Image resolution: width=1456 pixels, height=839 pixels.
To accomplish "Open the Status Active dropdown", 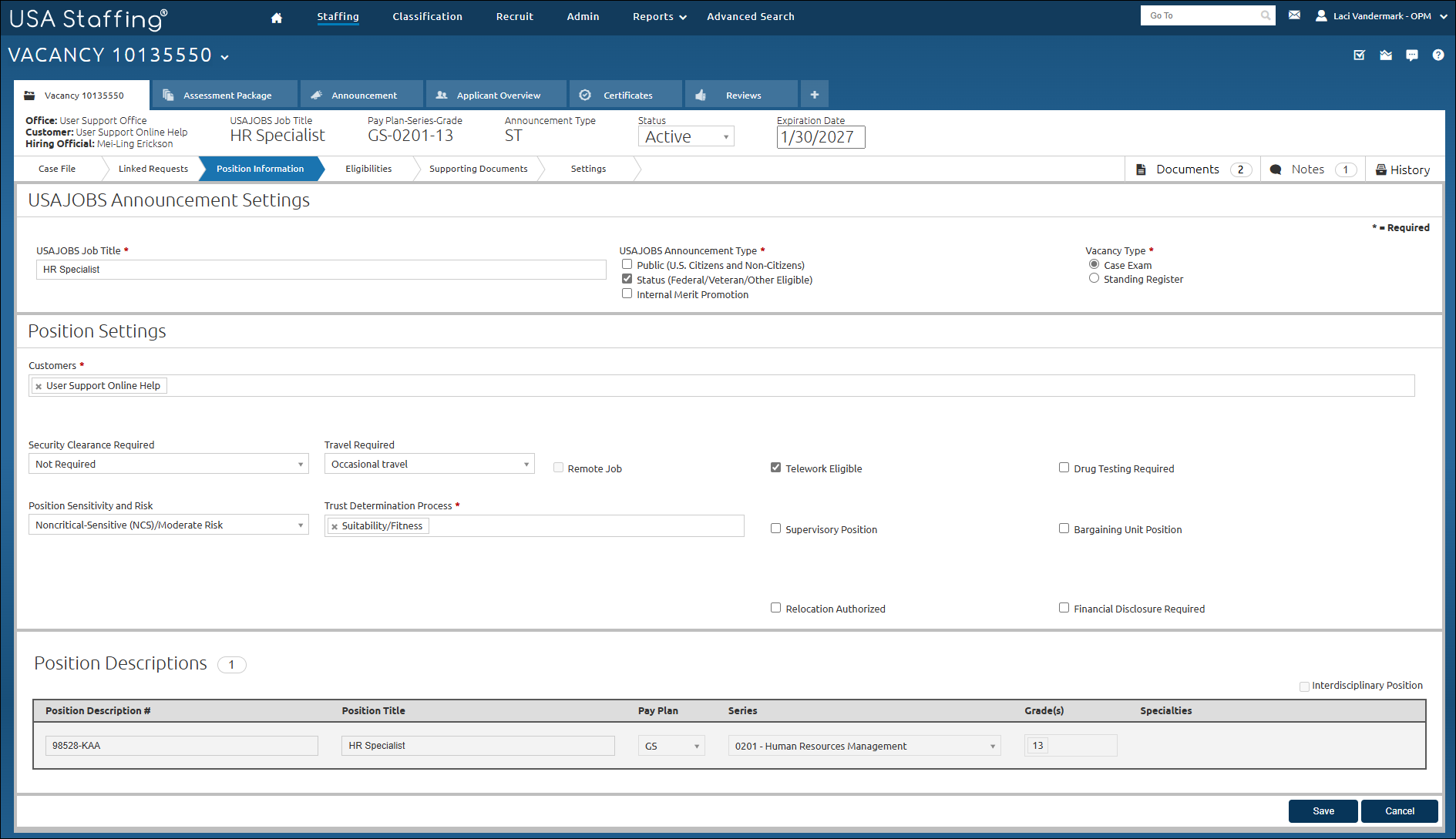I will (x=686, y=136).
